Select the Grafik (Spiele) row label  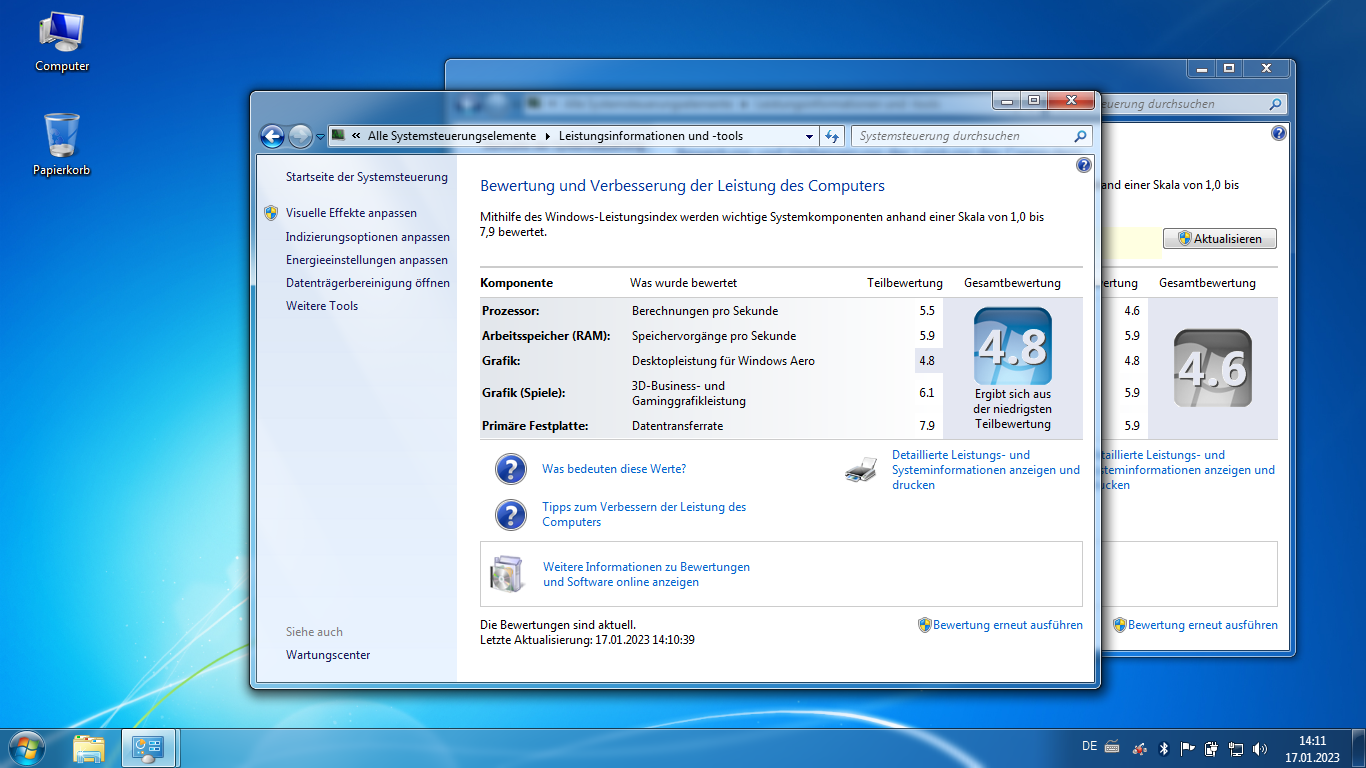[x=524, y=393]
